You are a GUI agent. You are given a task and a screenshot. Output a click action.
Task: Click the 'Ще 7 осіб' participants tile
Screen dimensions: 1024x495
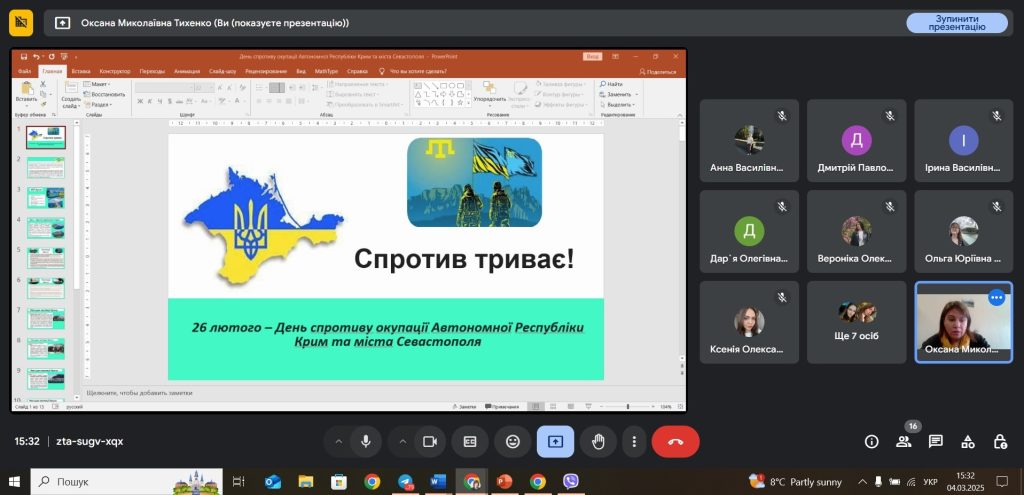856,322
